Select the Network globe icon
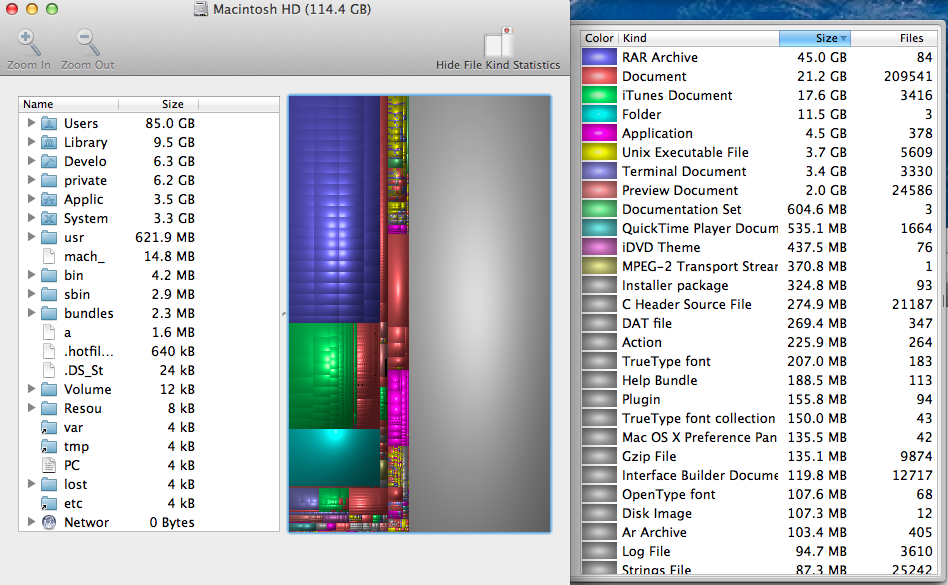This screenshot has width=948, height=585. [49, 522]
